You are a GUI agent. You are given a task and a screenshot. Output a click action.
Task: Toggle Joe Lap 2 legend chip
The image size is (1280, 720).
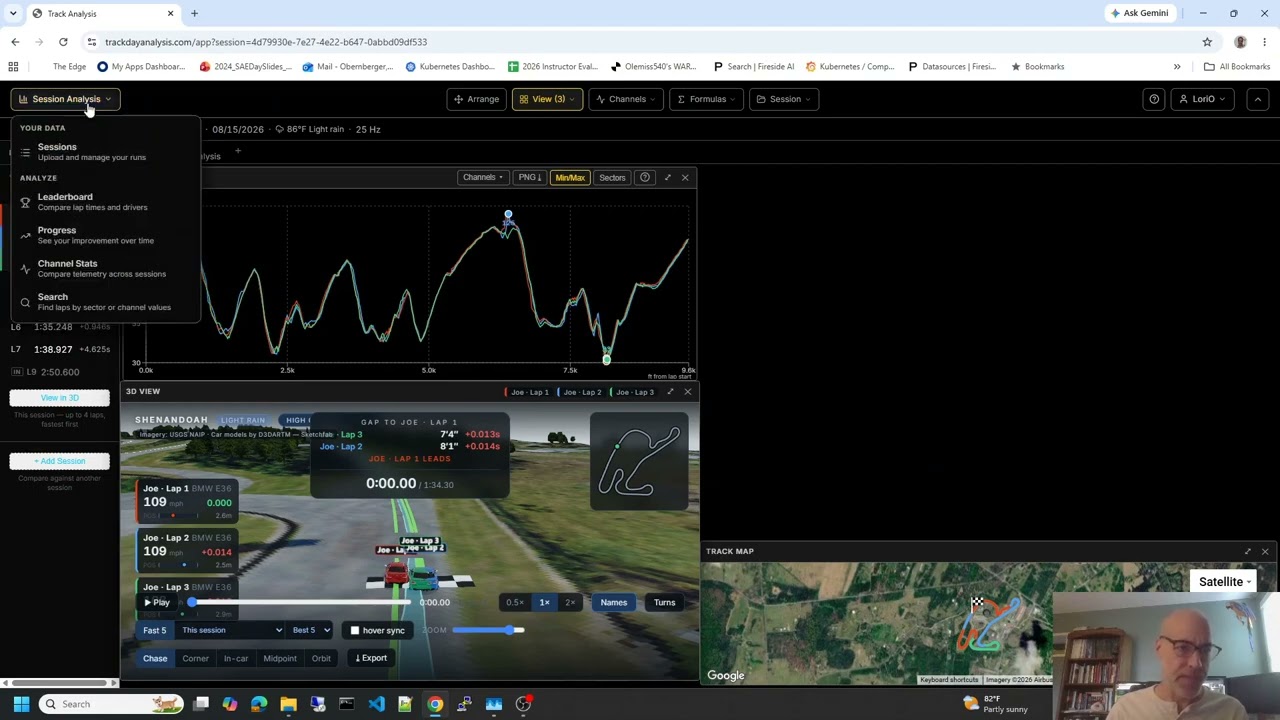pyautogui.click(x=579, y=392)
